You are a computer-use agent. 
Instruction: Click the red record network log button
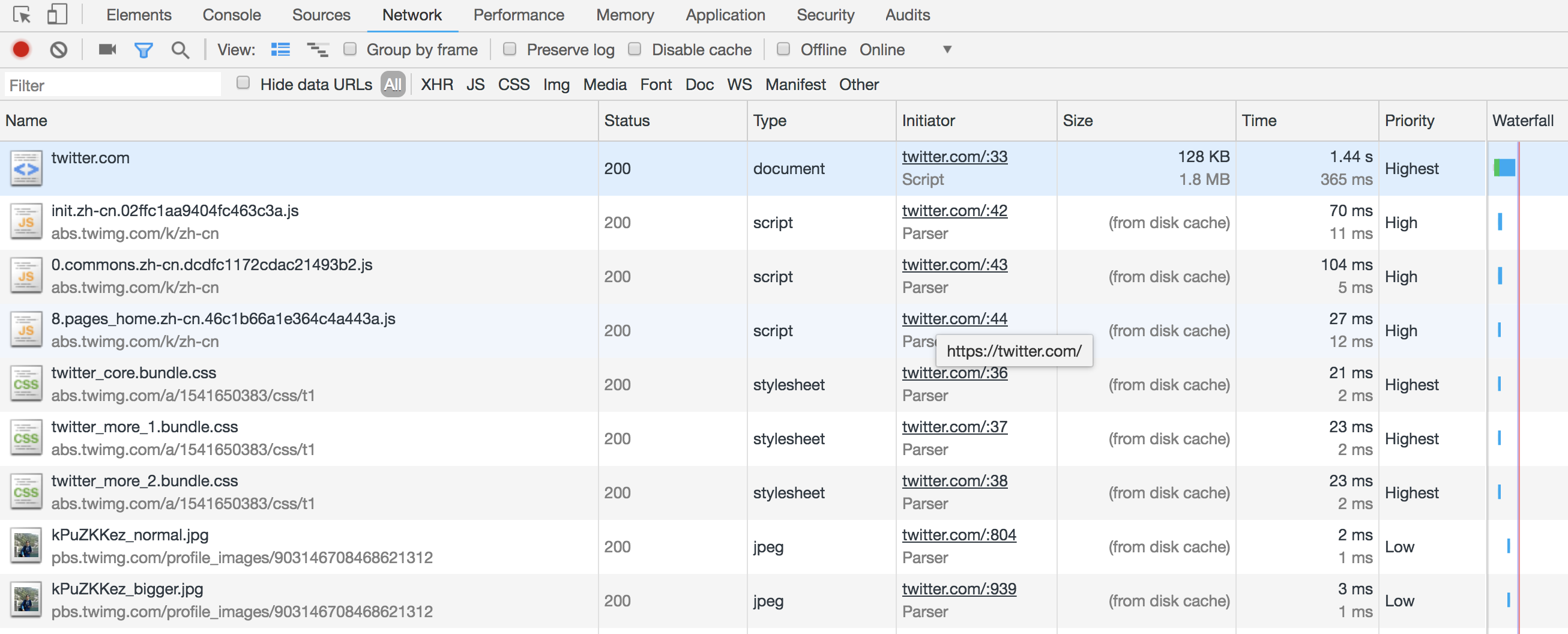(x=21, y=49)
